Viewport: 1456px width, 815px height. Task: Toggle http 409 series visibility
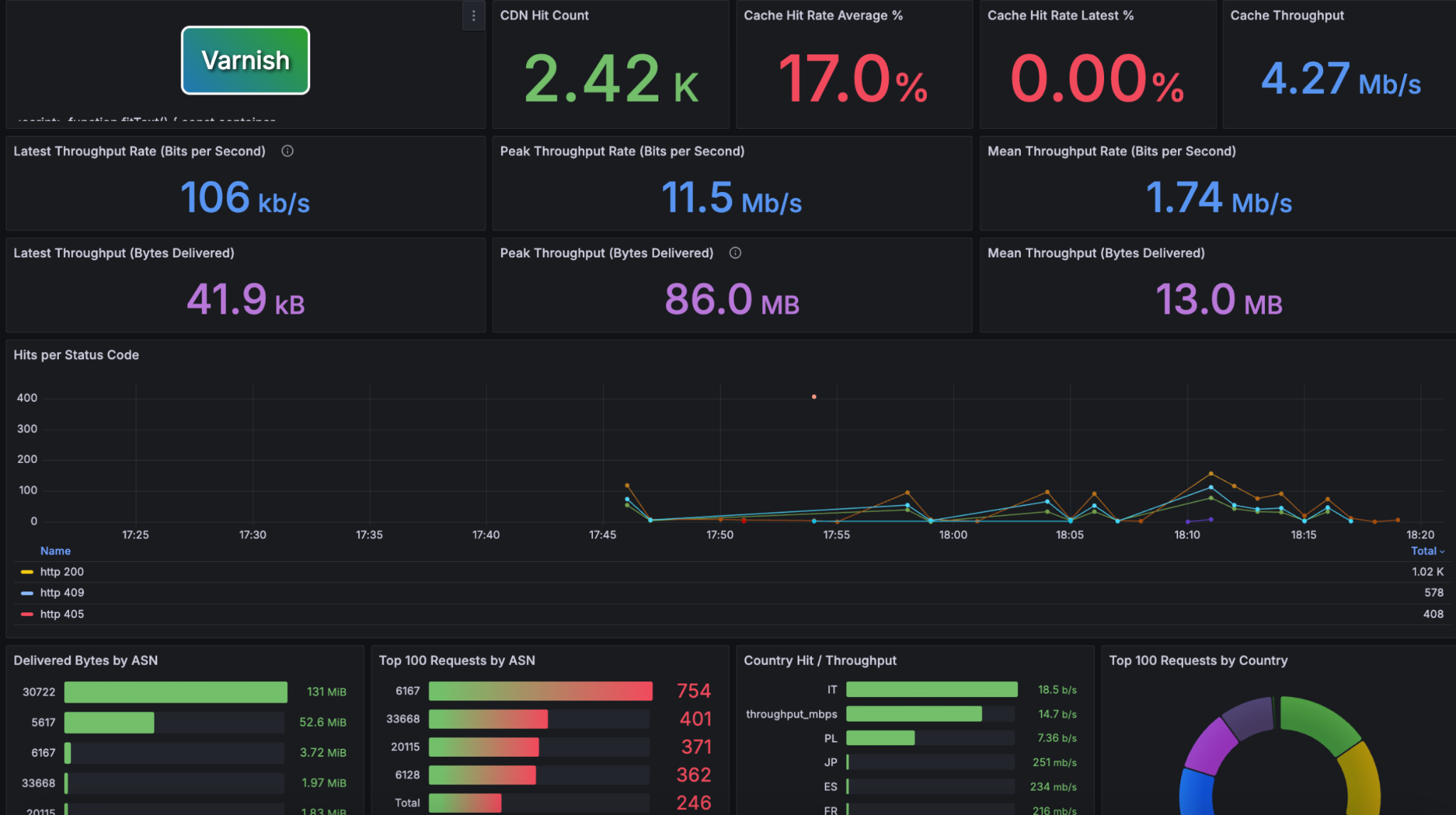point(62,592)
